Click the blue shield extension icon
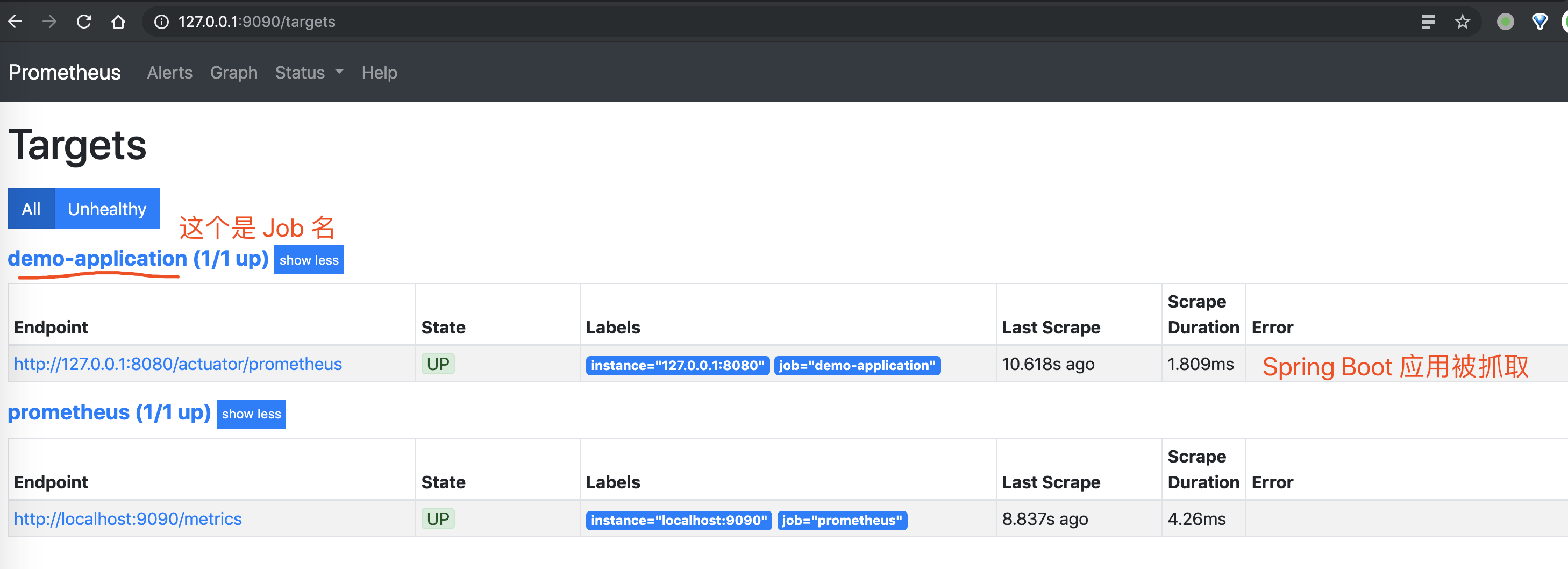The image size is (1568, 569). click(x=1540, y=22)
